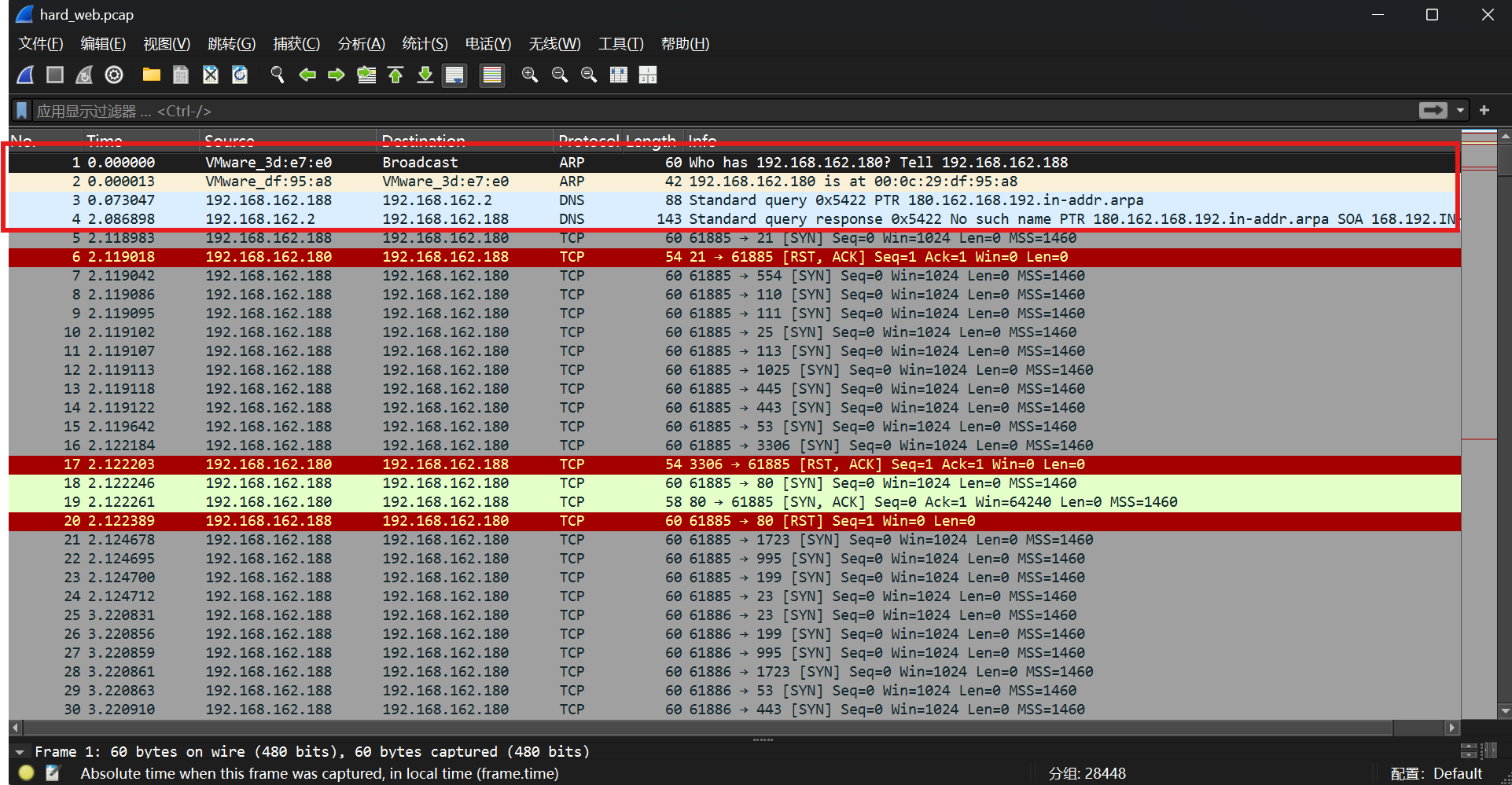Screen dimensions: 1512x785
Task: Open the 捕获(C) menu
Action: [x=296, y=44]
